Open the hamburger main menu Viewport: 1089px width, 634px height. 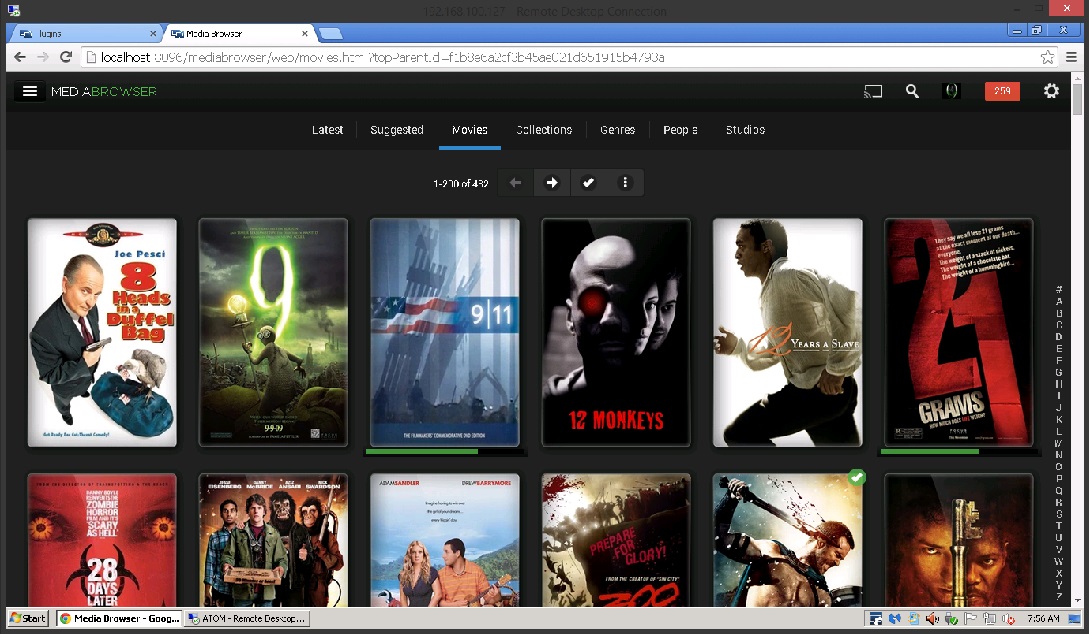[x=29, y=91]
